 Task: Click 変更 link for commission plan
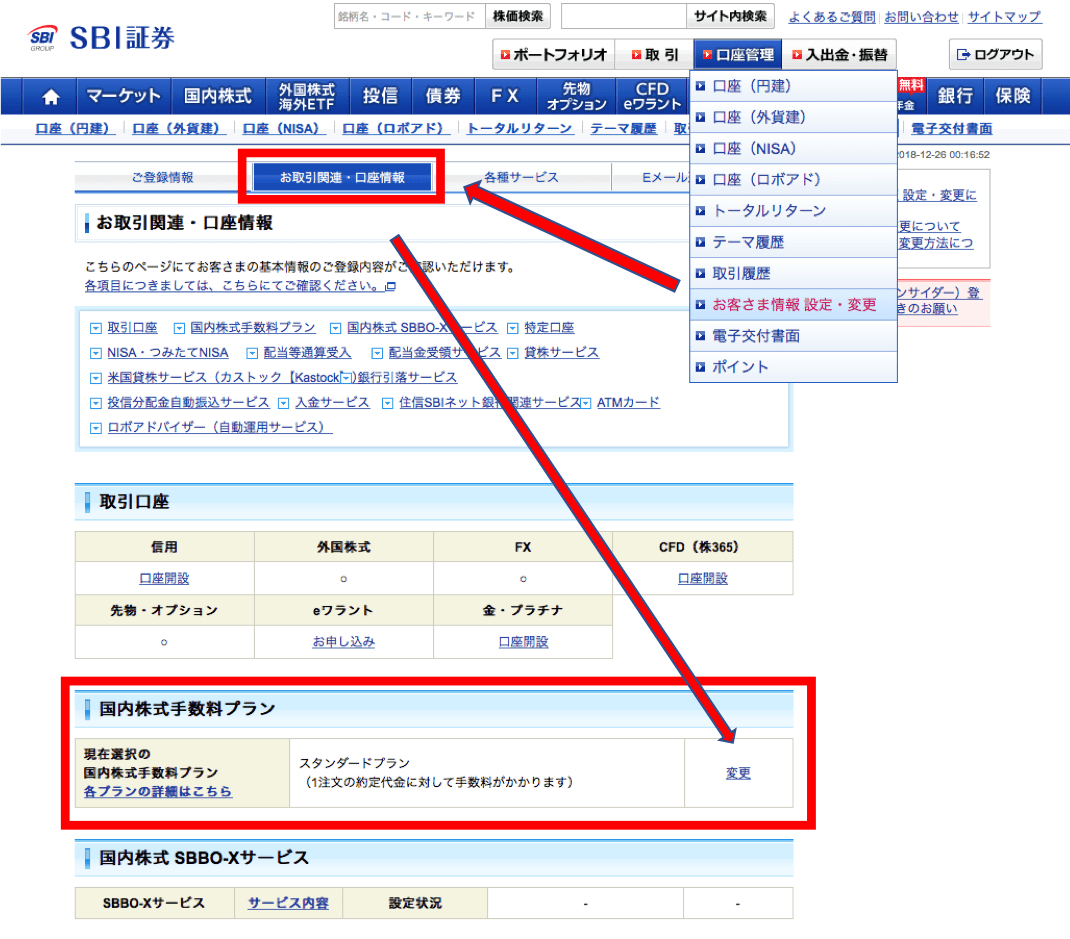coord(738,773)
